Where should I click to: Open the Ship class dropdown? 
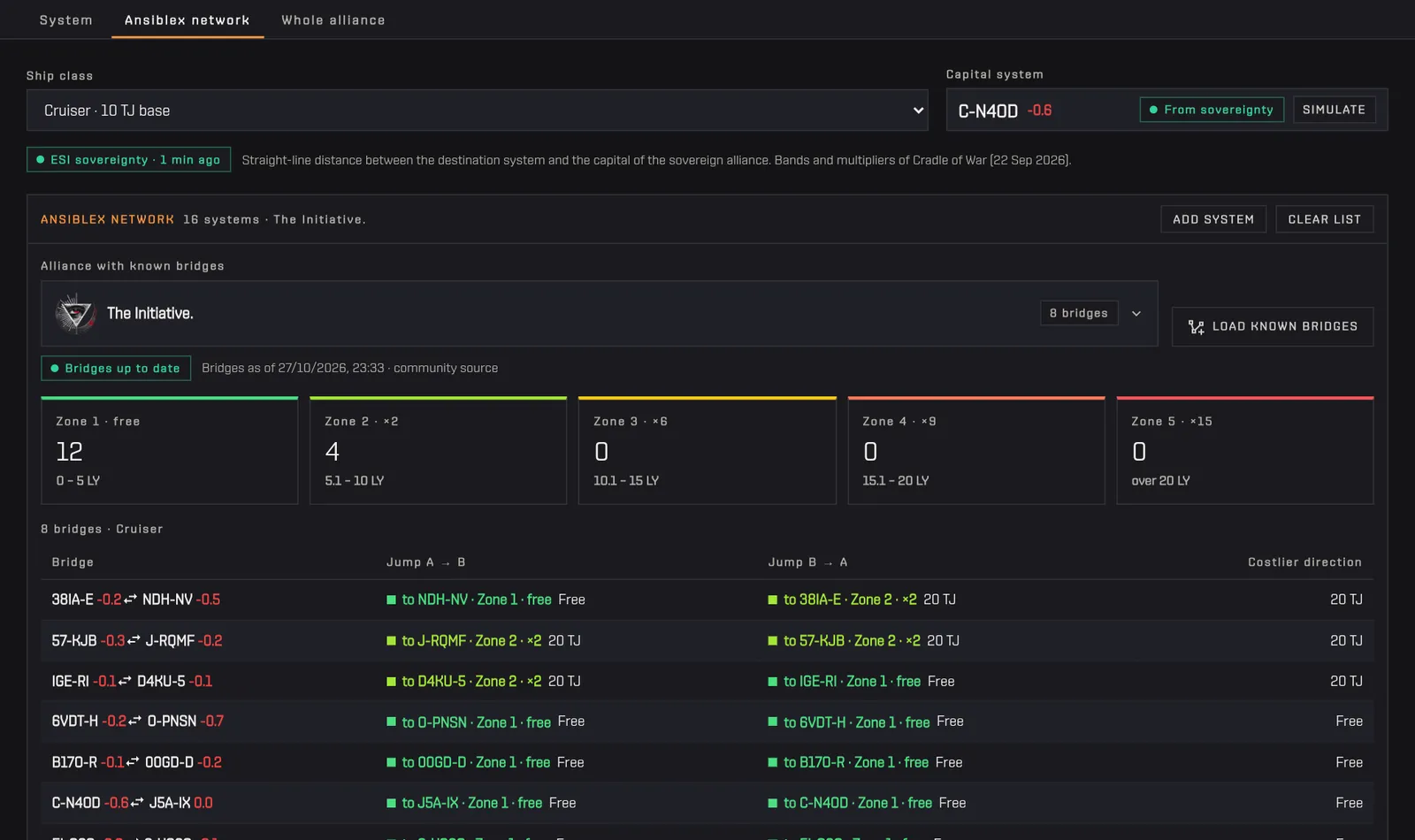(x=478, y=111)
